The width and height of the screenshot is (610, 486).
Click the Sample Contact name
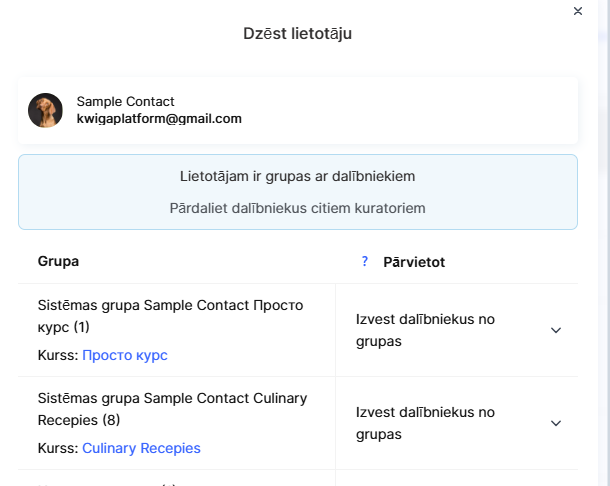[125, 101]
